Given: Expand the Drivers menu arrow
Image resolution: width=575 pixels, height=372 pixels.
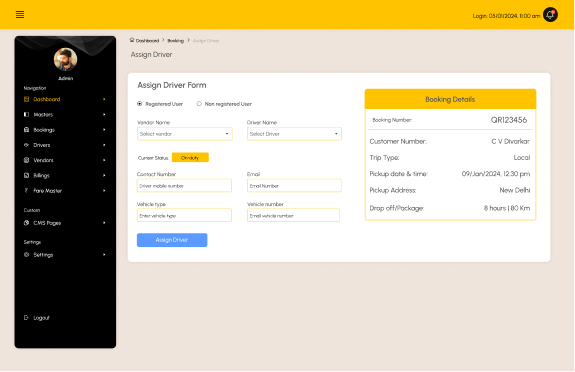Looking at the screenshot, I should (104, 145).
